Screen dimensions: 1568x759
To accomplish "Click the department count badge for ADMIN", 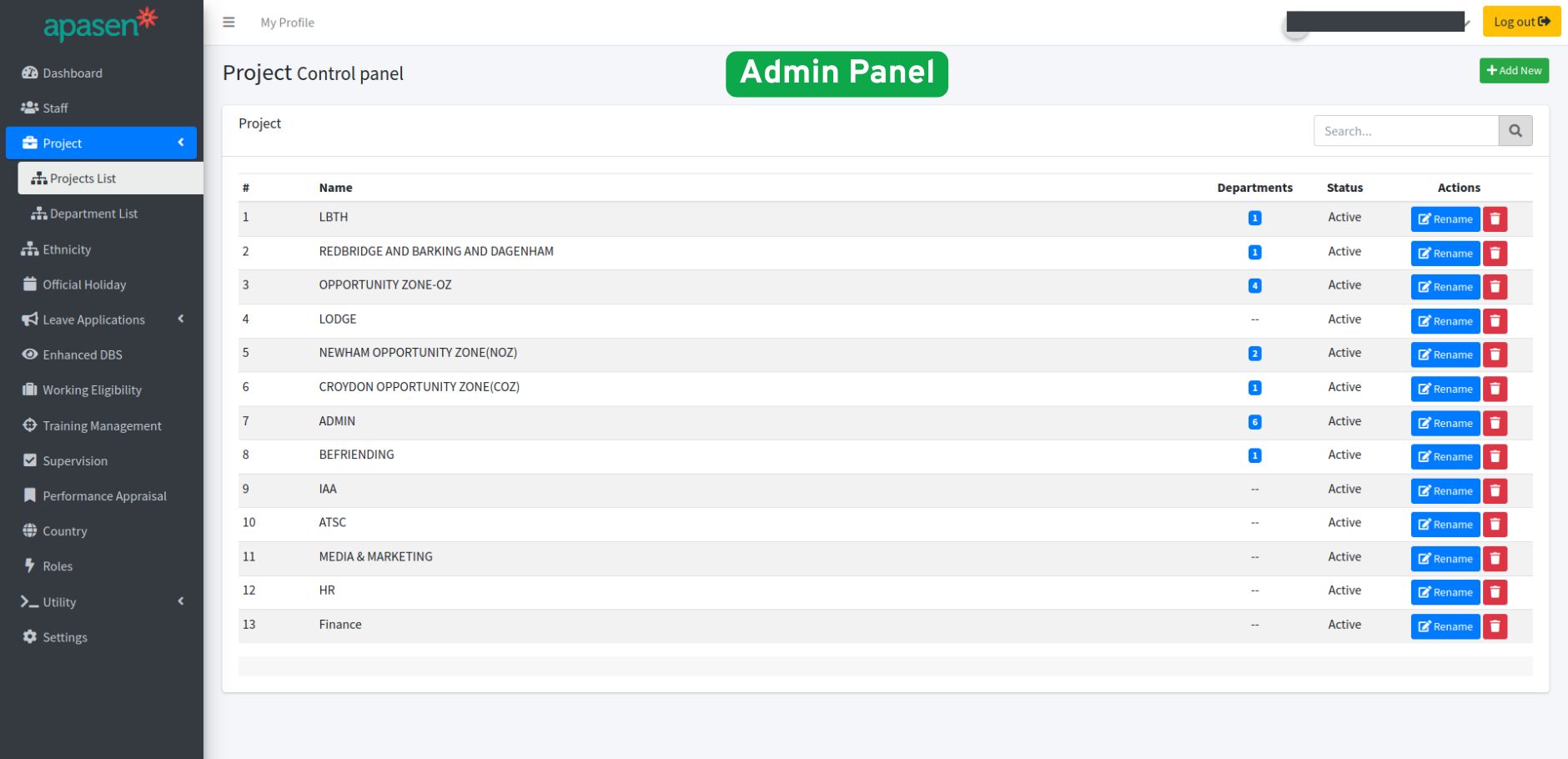I will coord(1254,422).
